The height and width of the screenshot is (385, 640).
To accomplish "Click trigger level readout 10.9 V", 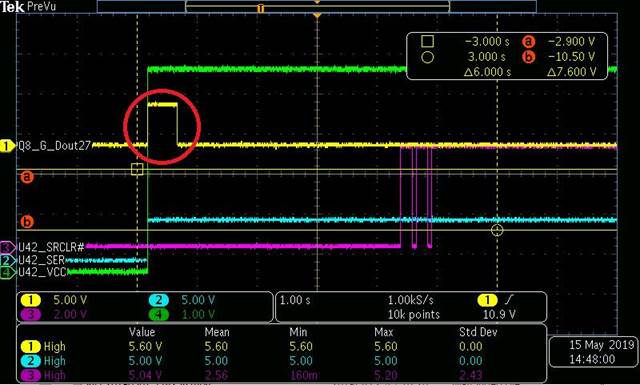I will click(499, 314).
